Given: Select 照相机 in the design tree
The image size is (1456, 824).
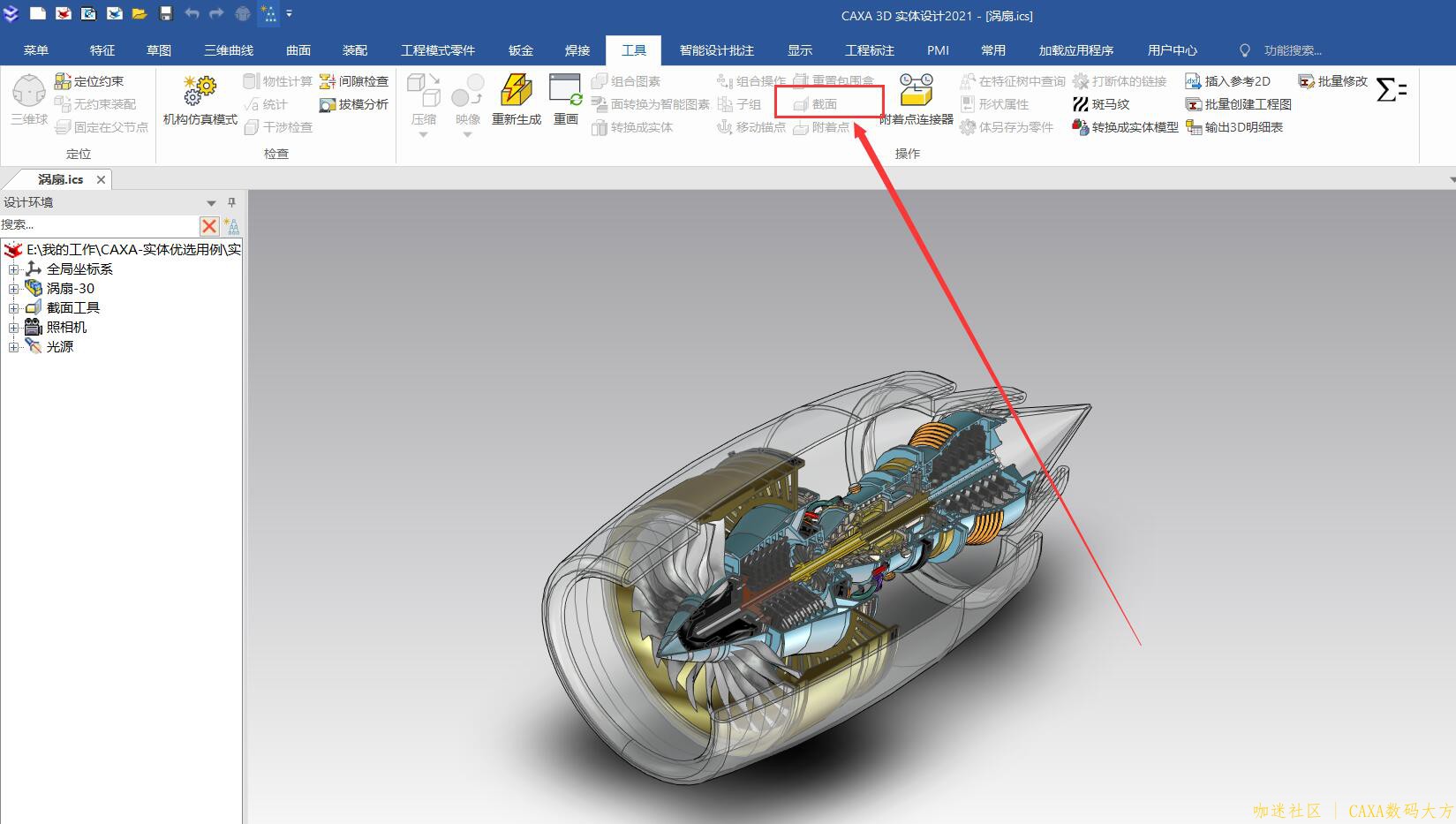Looking at the screenshot, I should [x=66, y=328].
